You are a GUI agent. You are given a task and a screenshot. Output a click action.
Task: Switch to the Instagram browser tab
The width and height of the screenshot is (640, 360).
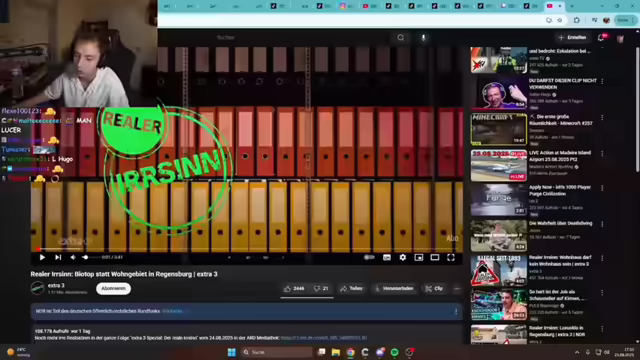346,6
